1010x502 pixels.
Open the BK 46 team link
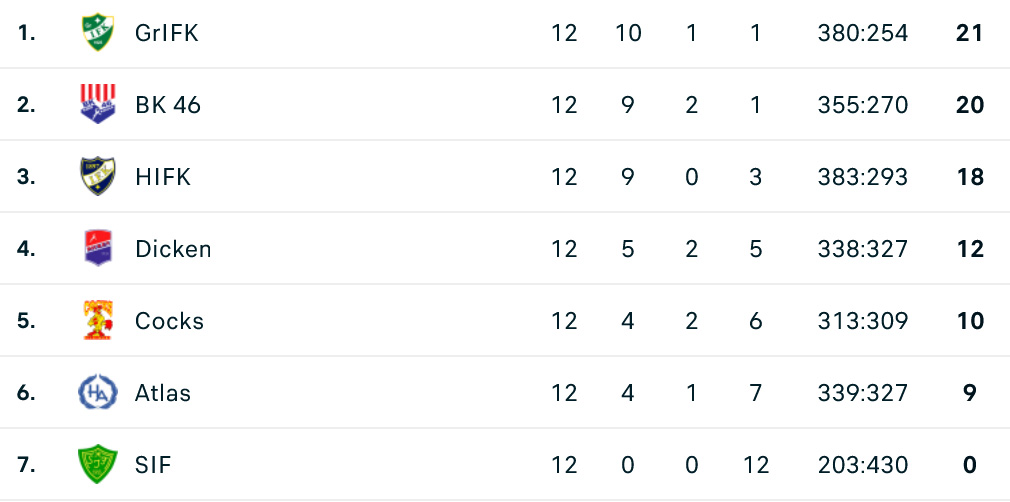[168, 105]
